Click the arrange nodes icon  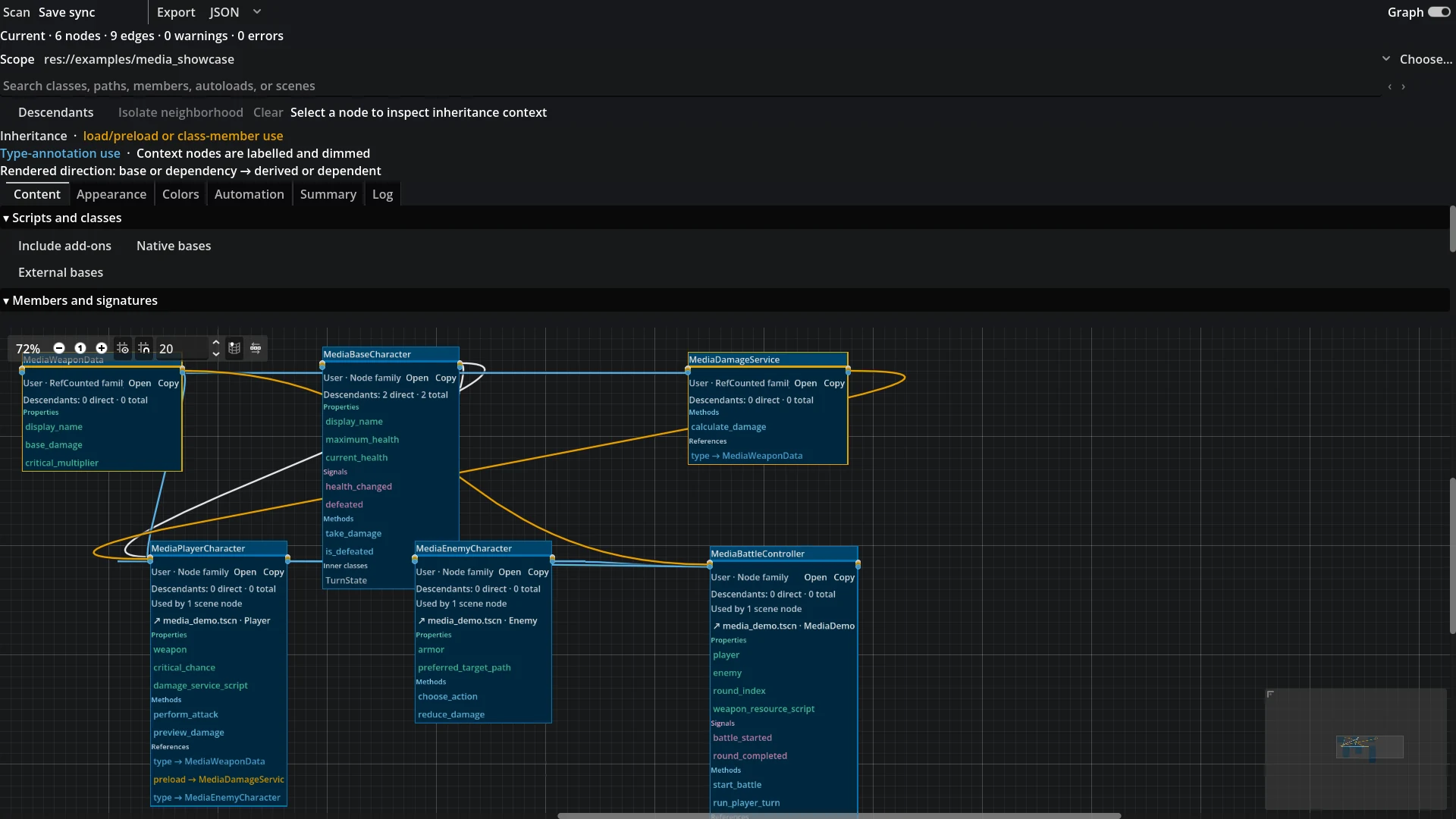(x=256, y=348)
